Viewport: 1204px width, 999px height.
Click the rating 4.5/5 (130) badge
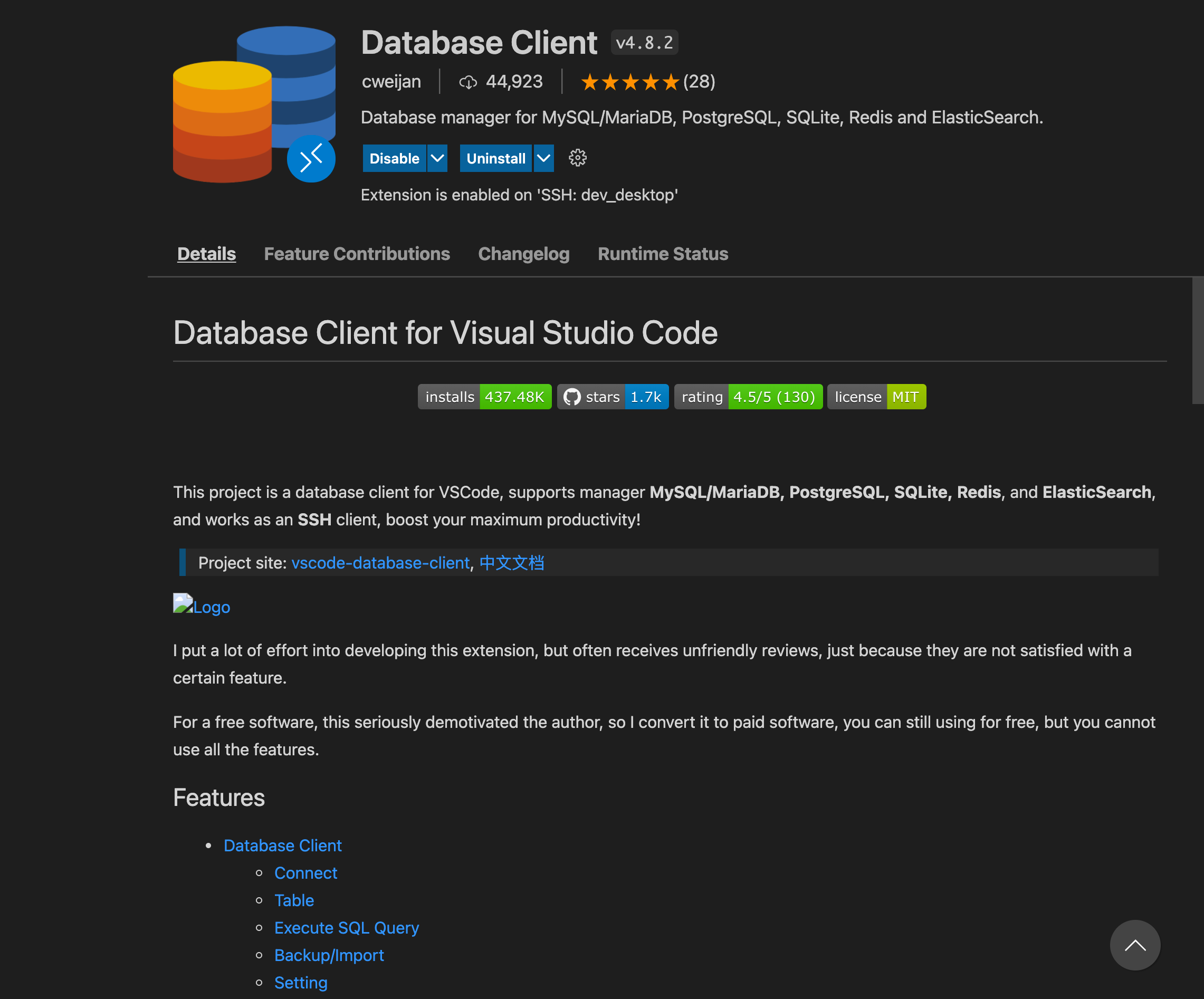748,397
